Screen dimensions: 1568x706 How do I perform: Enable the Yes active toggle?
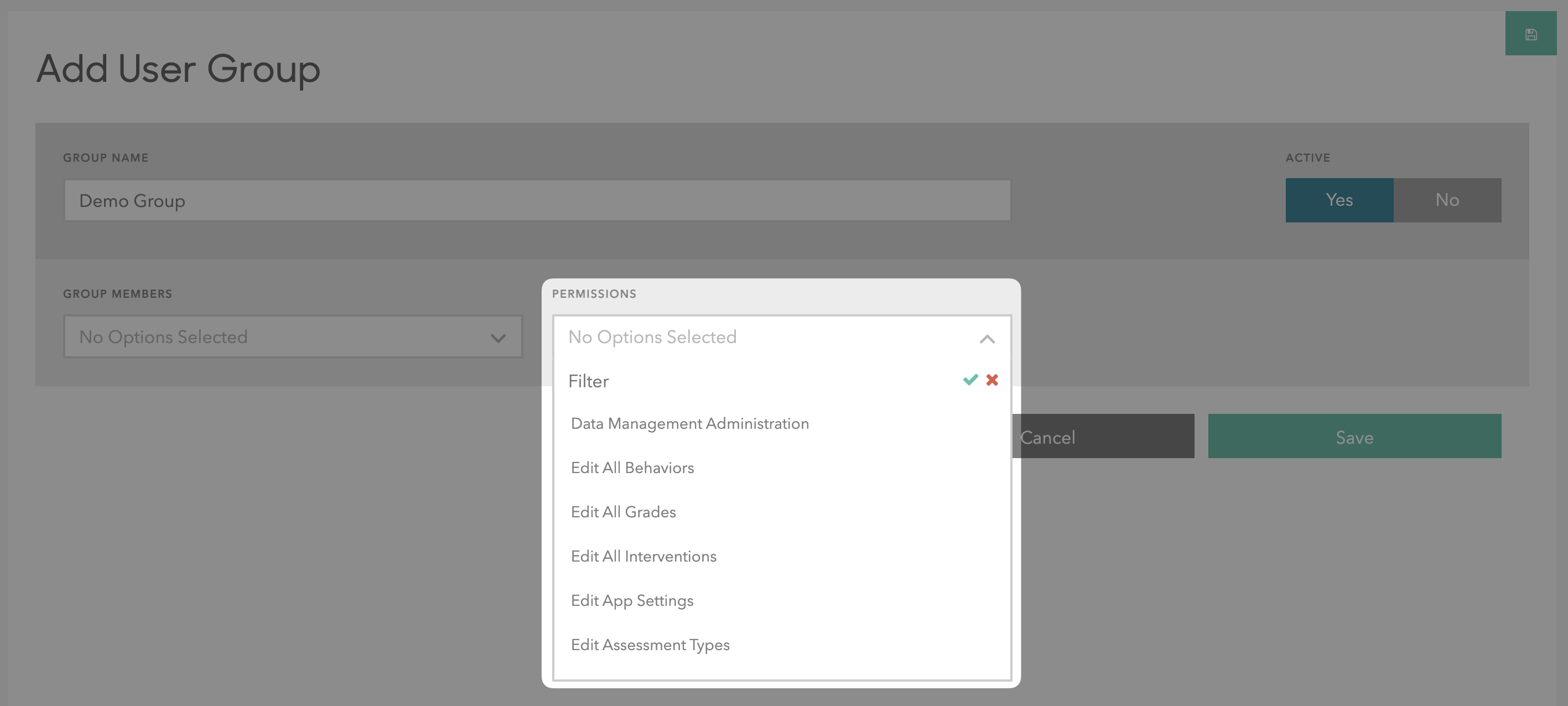pos(1339,200)
